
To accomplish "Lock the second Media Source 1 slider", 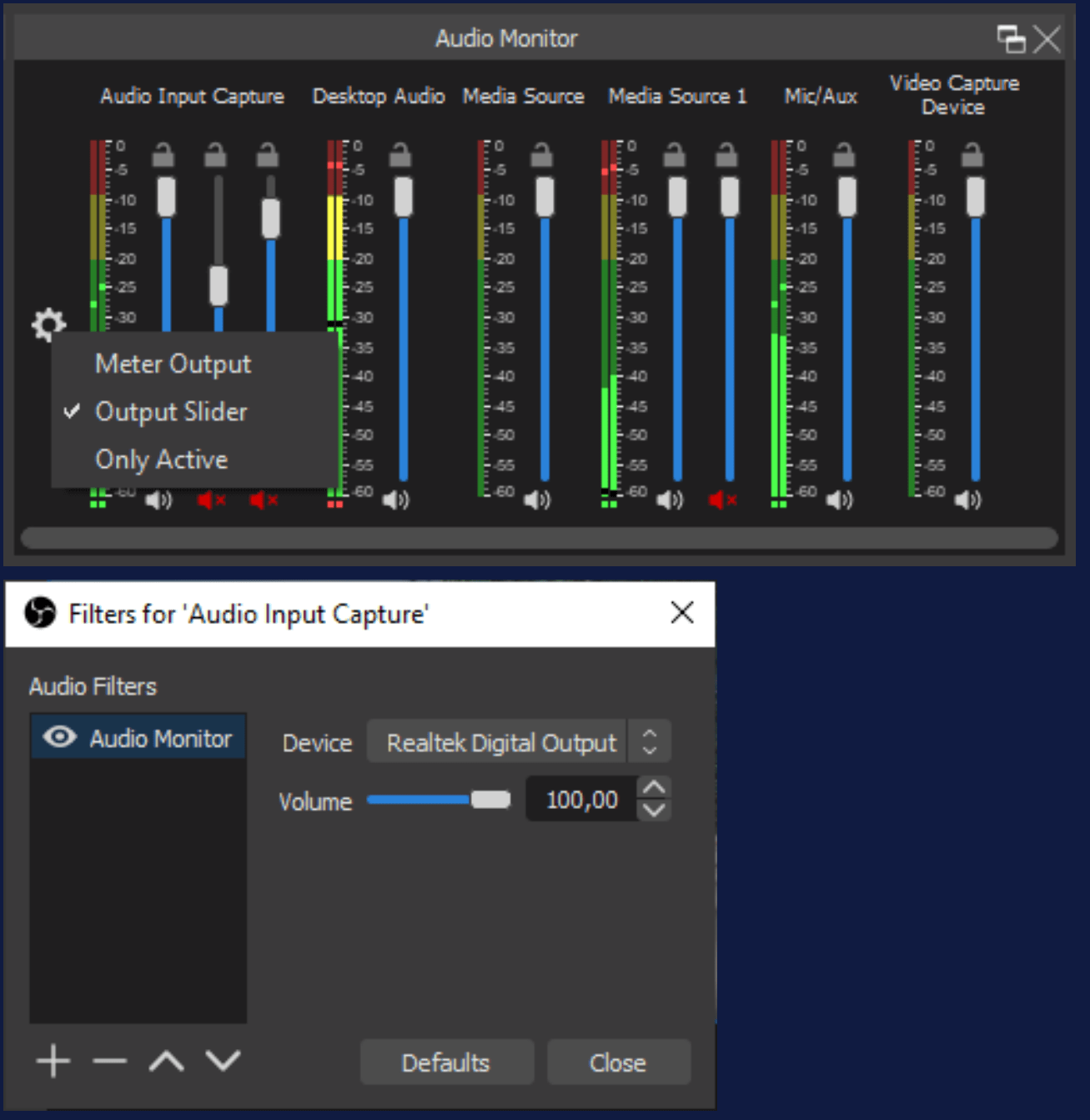I will (x=727, y=155).
